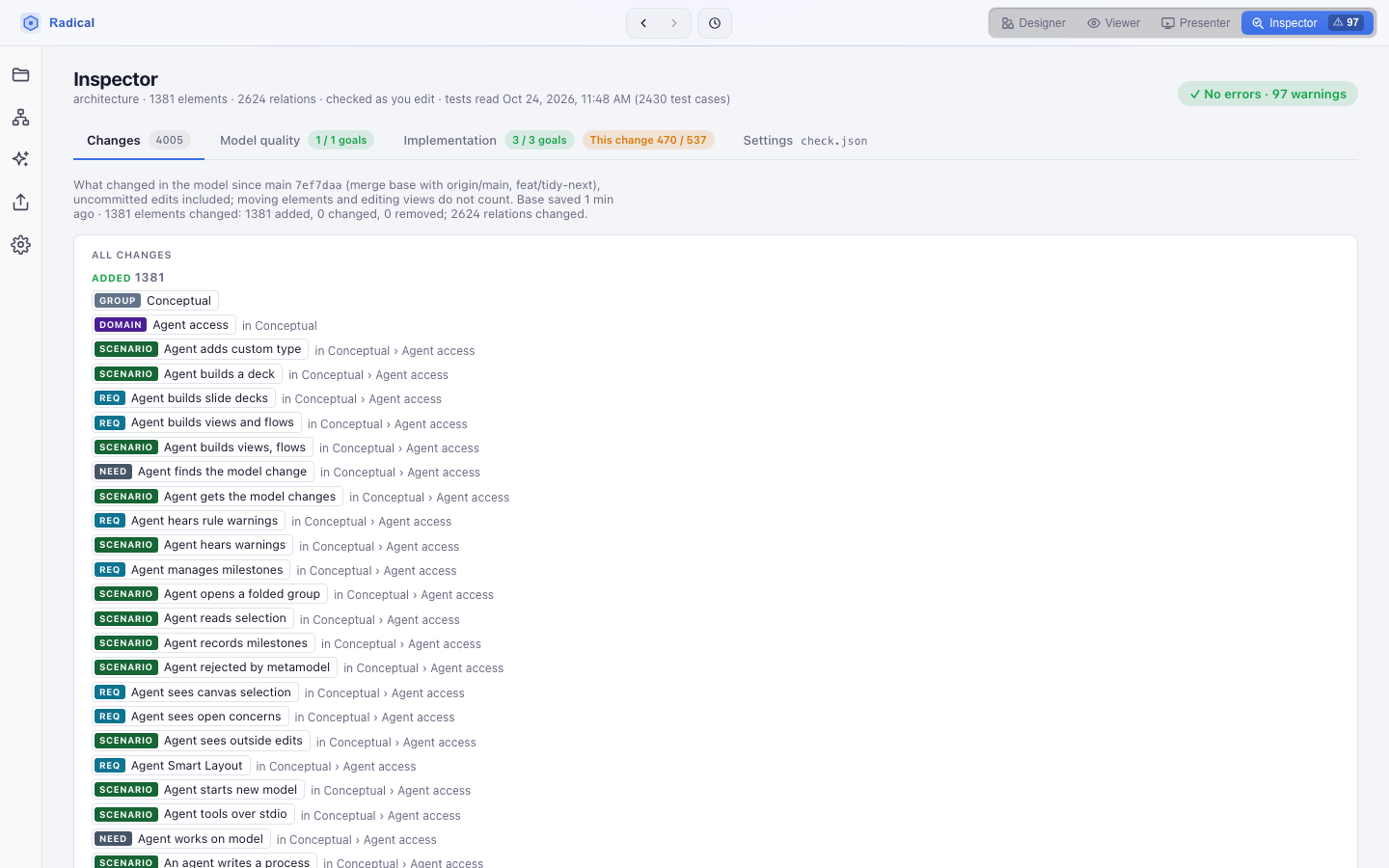Viewport: 1389px width, 868px height.
Task: Click the Radical logo icon
Action: [31, 22]
